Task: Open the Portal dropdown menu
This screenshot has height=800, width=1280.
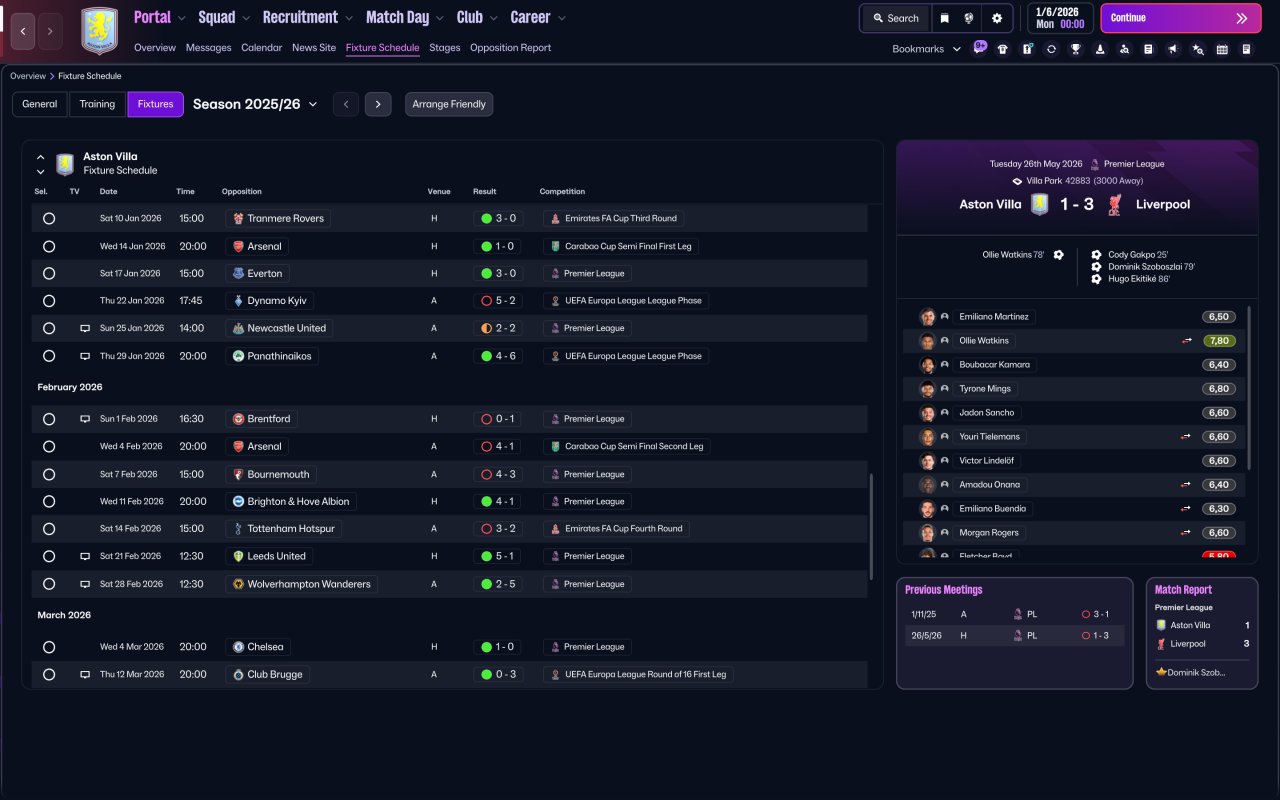Action: click(x=160, y=18)
